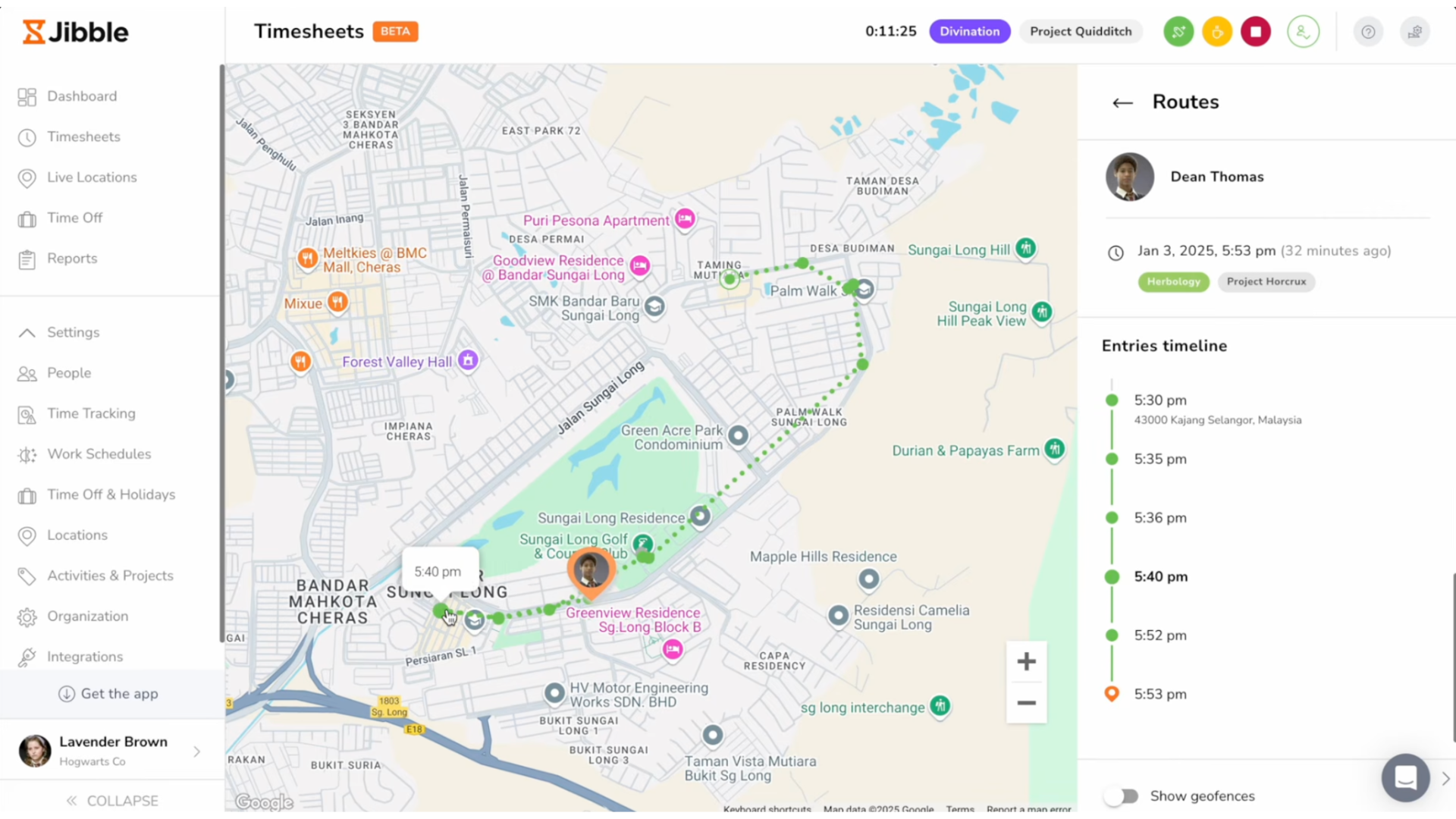Image resolution: width=1456 pixels, height=819 pixels.
Task: Click yellow break button
Action: click(1217, 32)
